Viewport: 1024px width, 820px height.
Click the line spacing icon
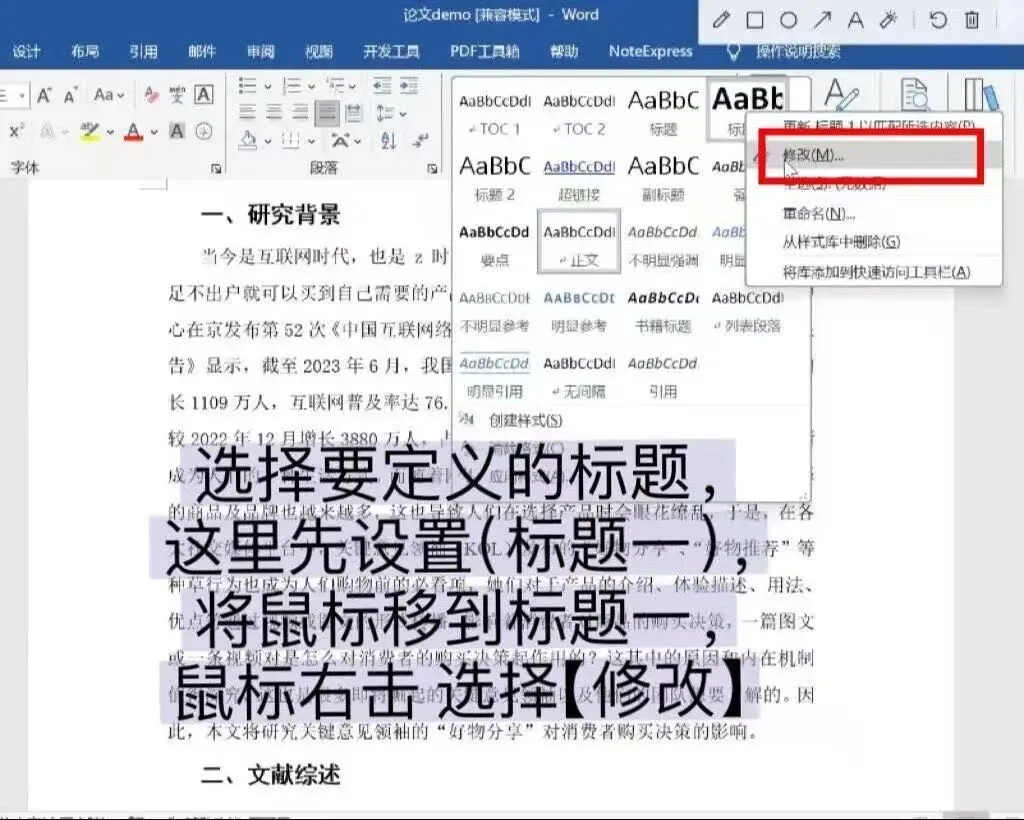click(x=385, y=114)
